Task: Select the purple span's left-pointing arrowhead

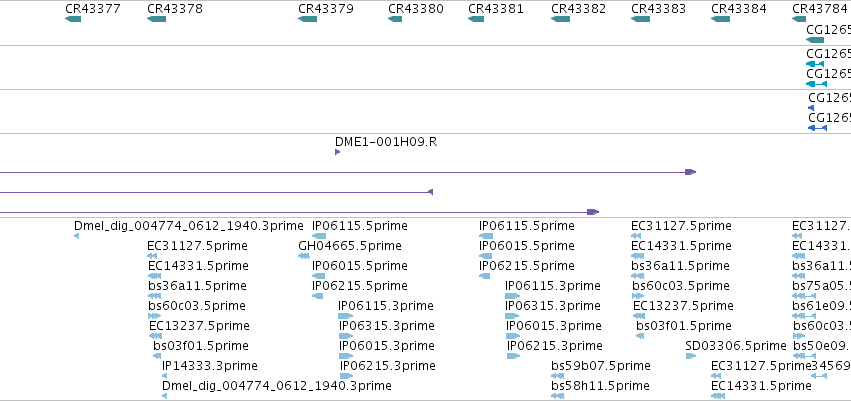Action: click(x=430, y=192)
